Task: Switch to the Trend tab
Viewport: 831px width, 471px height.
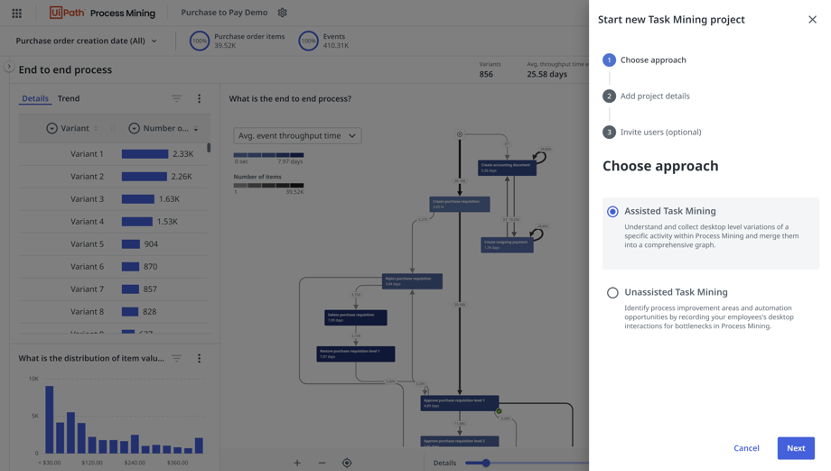Action: (68, 99)
